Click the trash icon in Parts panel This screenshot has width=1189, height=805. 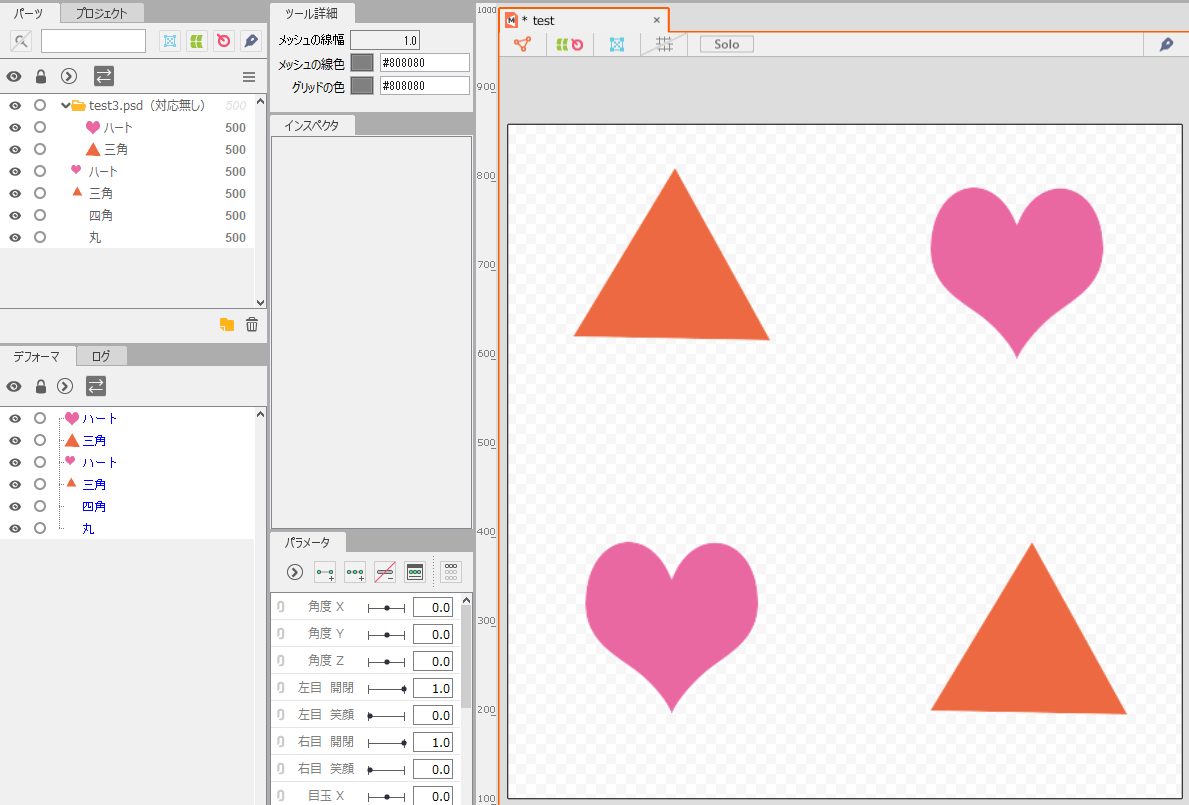[252, 324]
